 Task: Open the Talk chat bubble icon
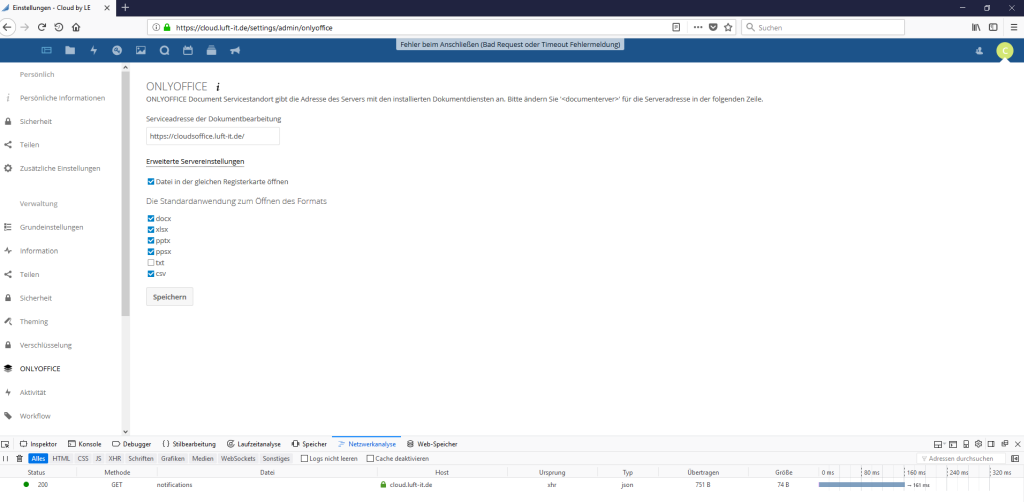[x=164, y=50]
